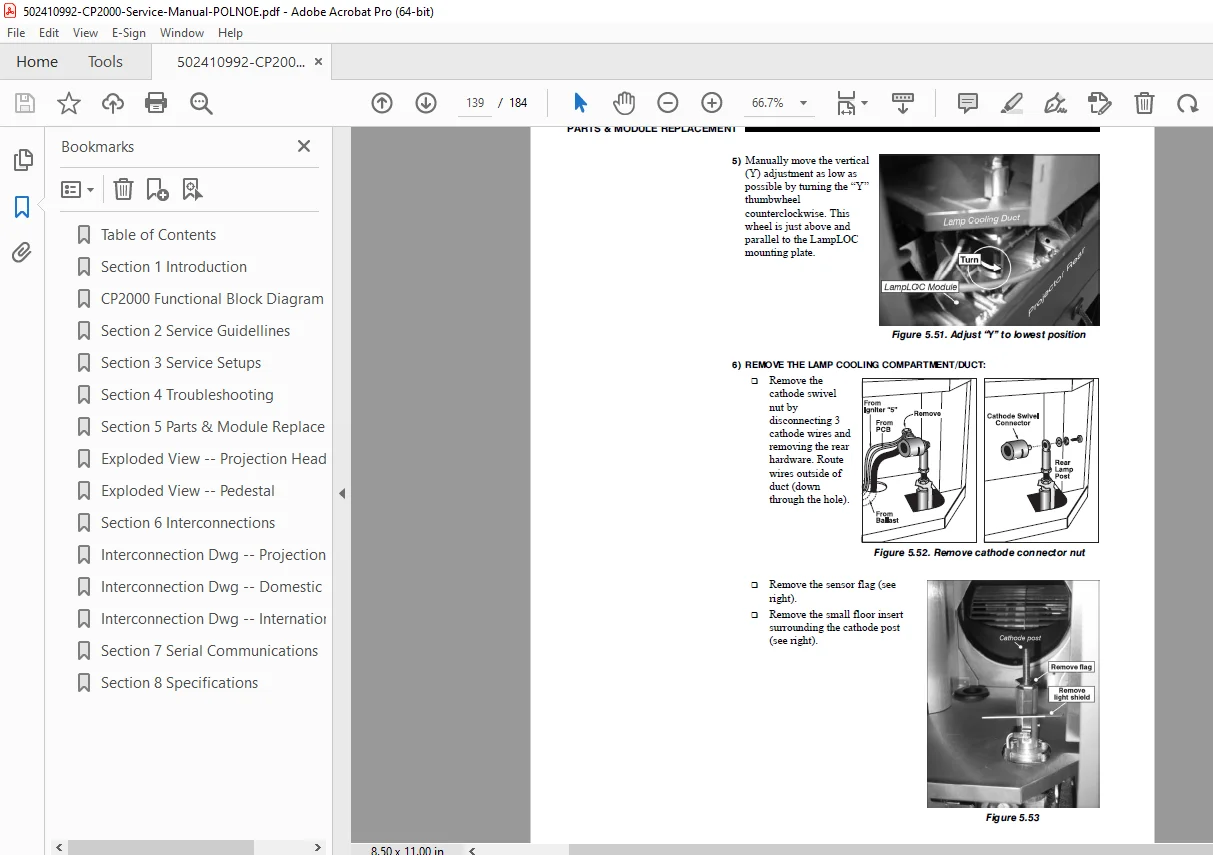Open the File menu
This screenshot has width=1213, height=855.
click(16, 33)
